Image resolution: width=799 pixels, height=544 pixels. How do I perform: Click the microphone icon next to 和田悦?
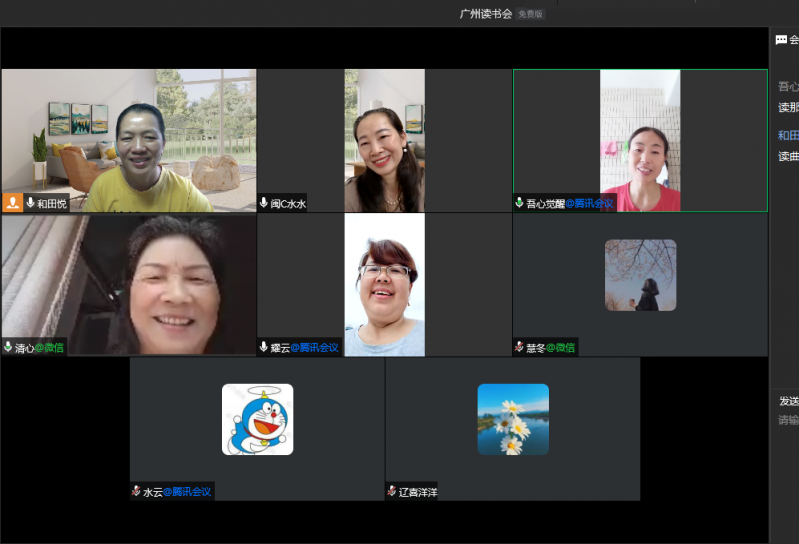[30, 203]
